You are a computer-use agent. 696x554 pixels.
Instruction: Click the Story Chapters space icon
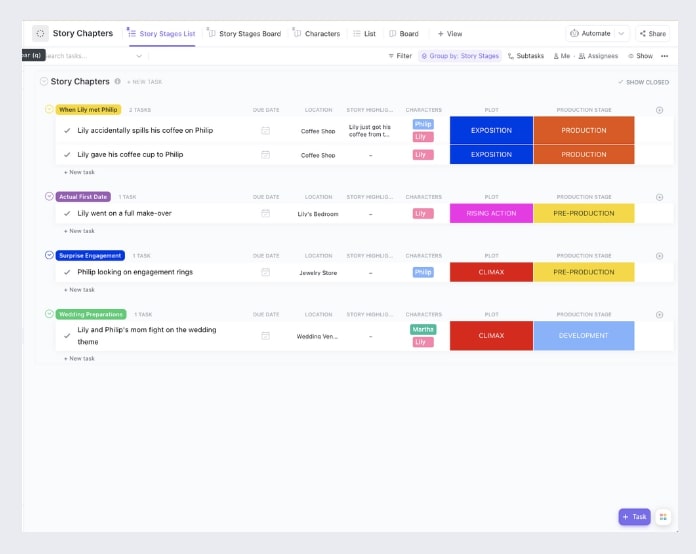tap(40, 33)
